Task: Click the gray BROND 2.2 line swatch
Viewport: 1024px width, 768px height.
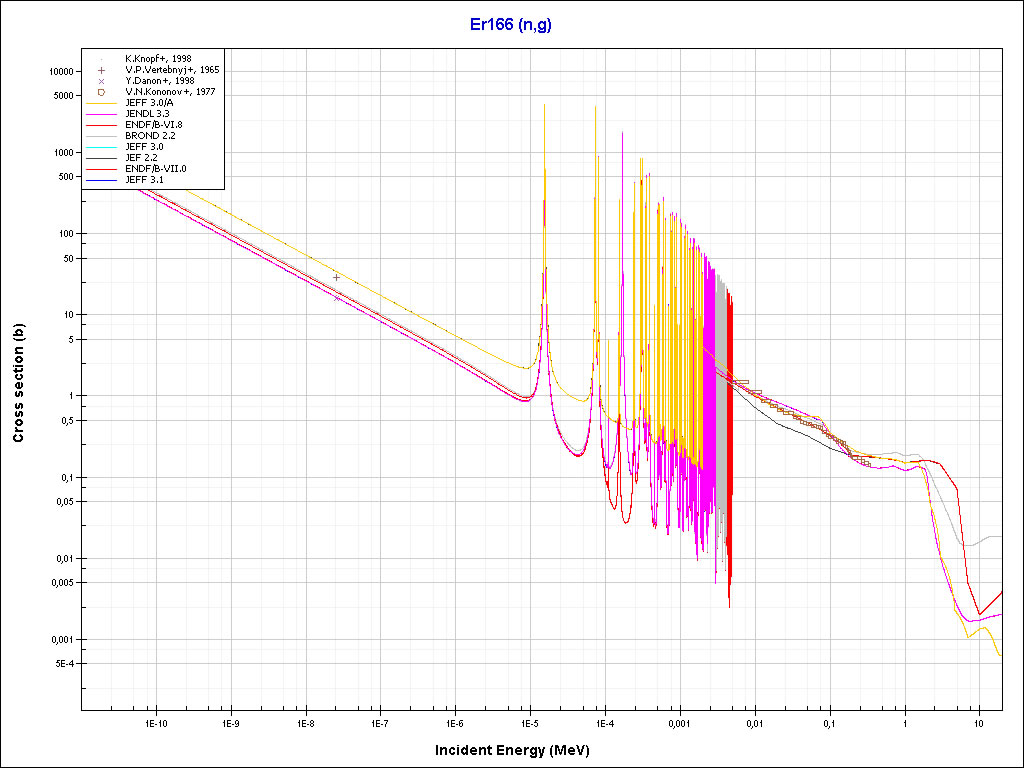Action: [x=101, y=136]
